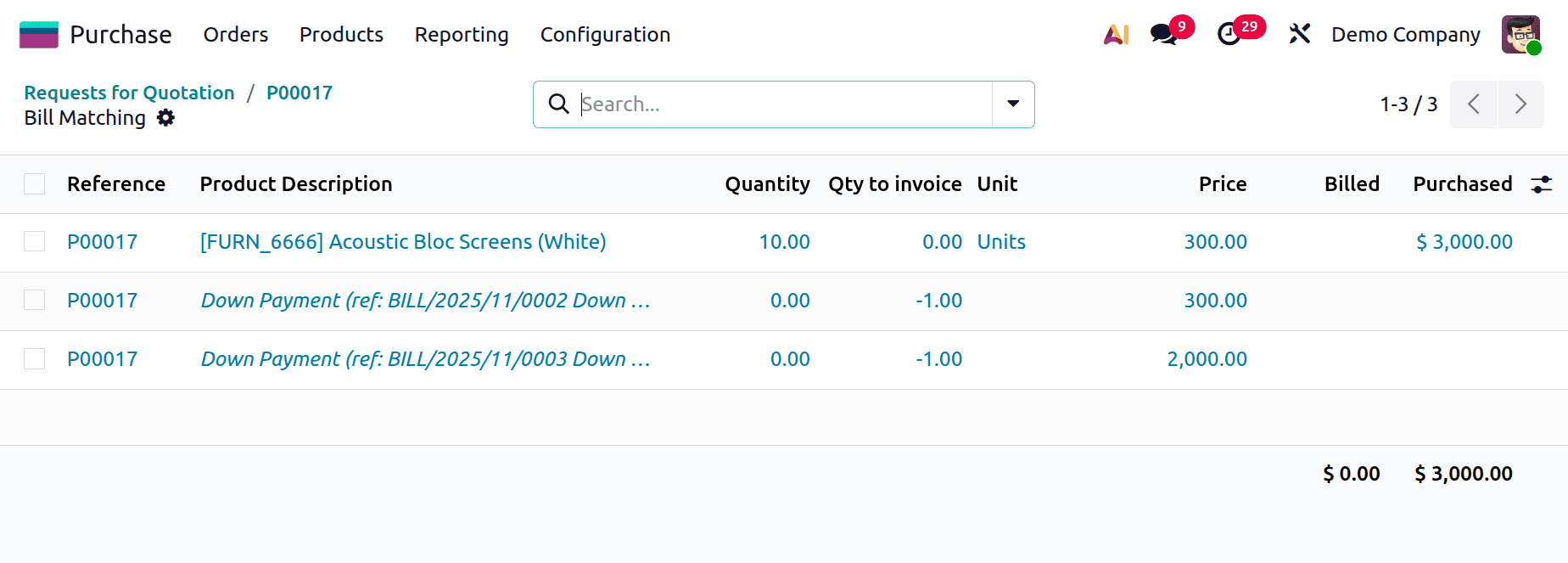Click the $ 3,000.00 Purchased footer total

tap(1464, 474)
